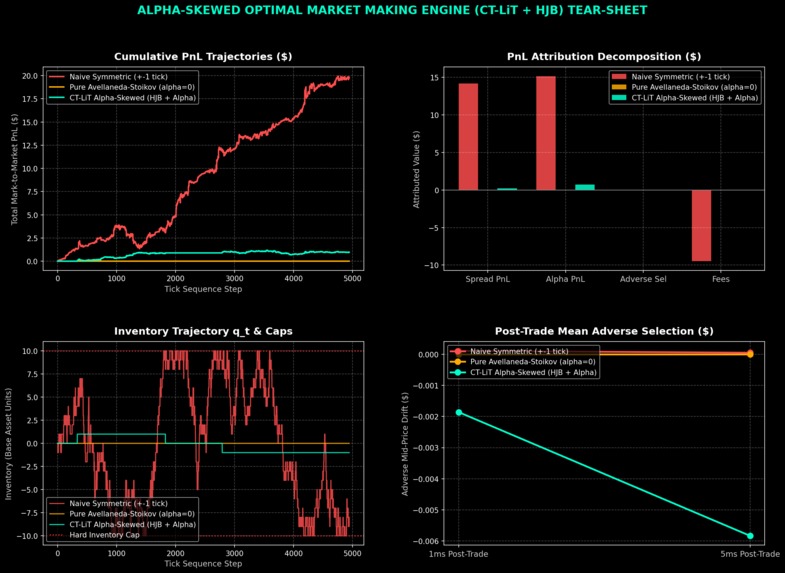Click CT-LiT Alpha-Skewed legend entry in Adverse Selection chart
Screen dimensions: 785x573
523,373
